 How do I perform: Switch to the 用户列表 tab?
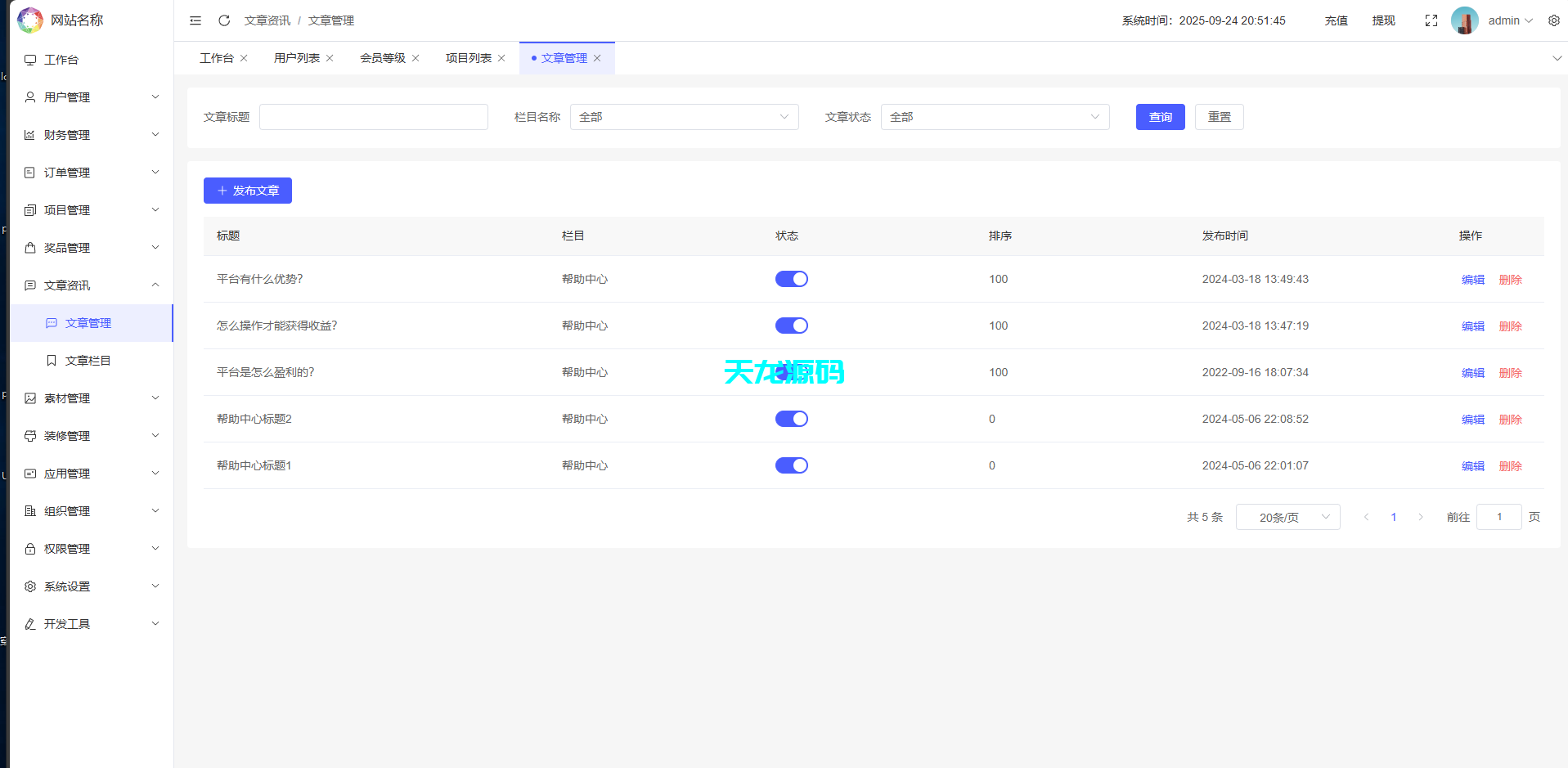297,57
